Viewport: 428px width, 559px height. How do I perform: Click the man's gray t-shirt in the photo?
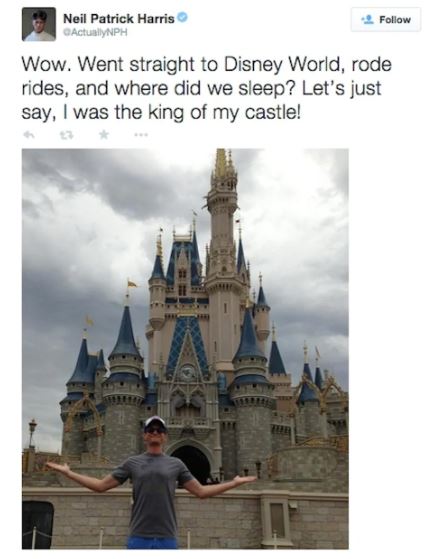click(x=154, y=494)
